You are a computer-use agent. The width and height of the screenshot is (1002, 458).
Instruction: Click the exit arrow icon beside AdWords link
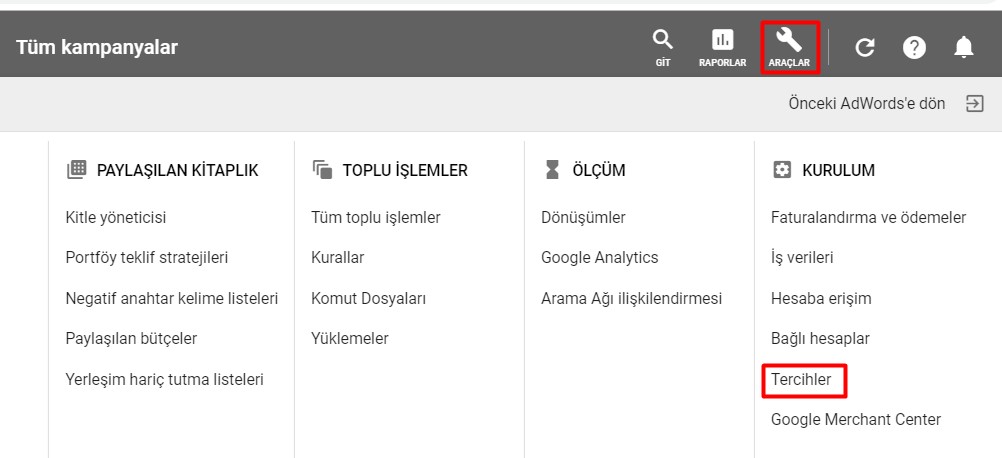point(974,103)
